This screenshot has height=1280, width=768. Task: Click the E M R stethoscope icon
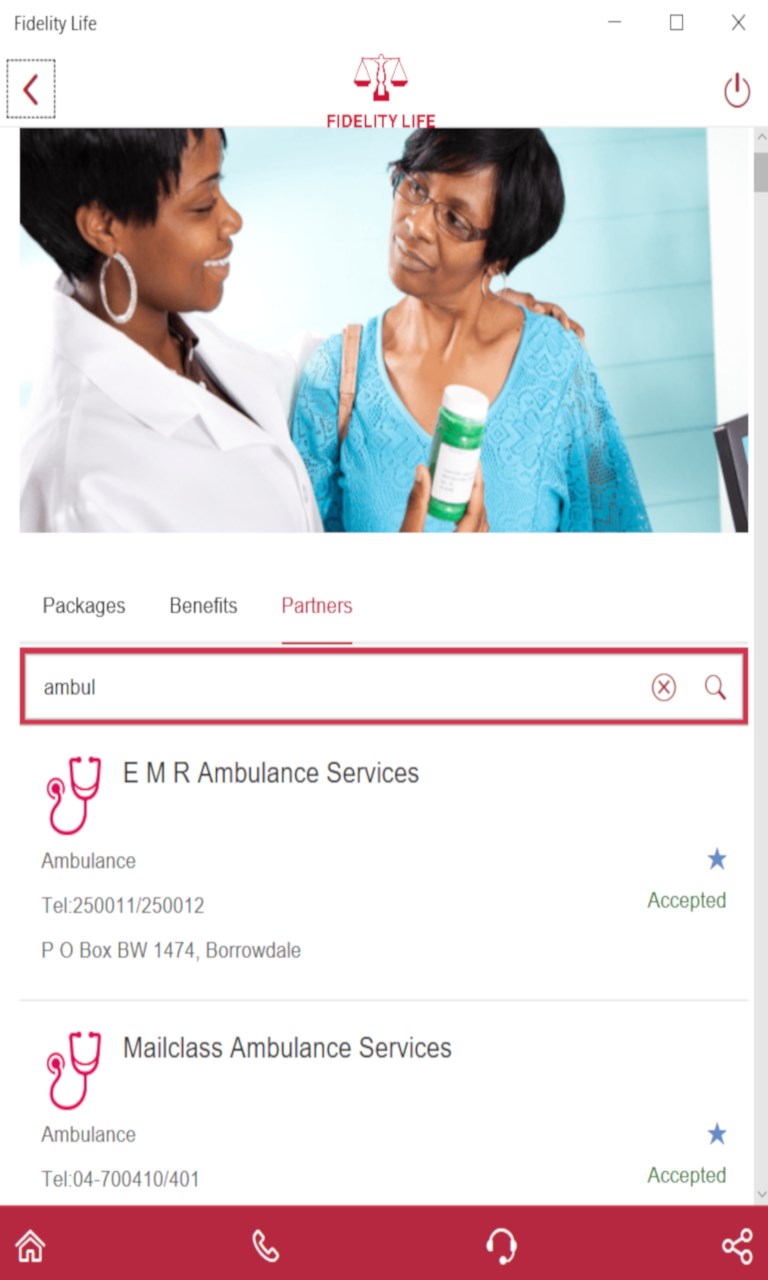pos(74,795)
